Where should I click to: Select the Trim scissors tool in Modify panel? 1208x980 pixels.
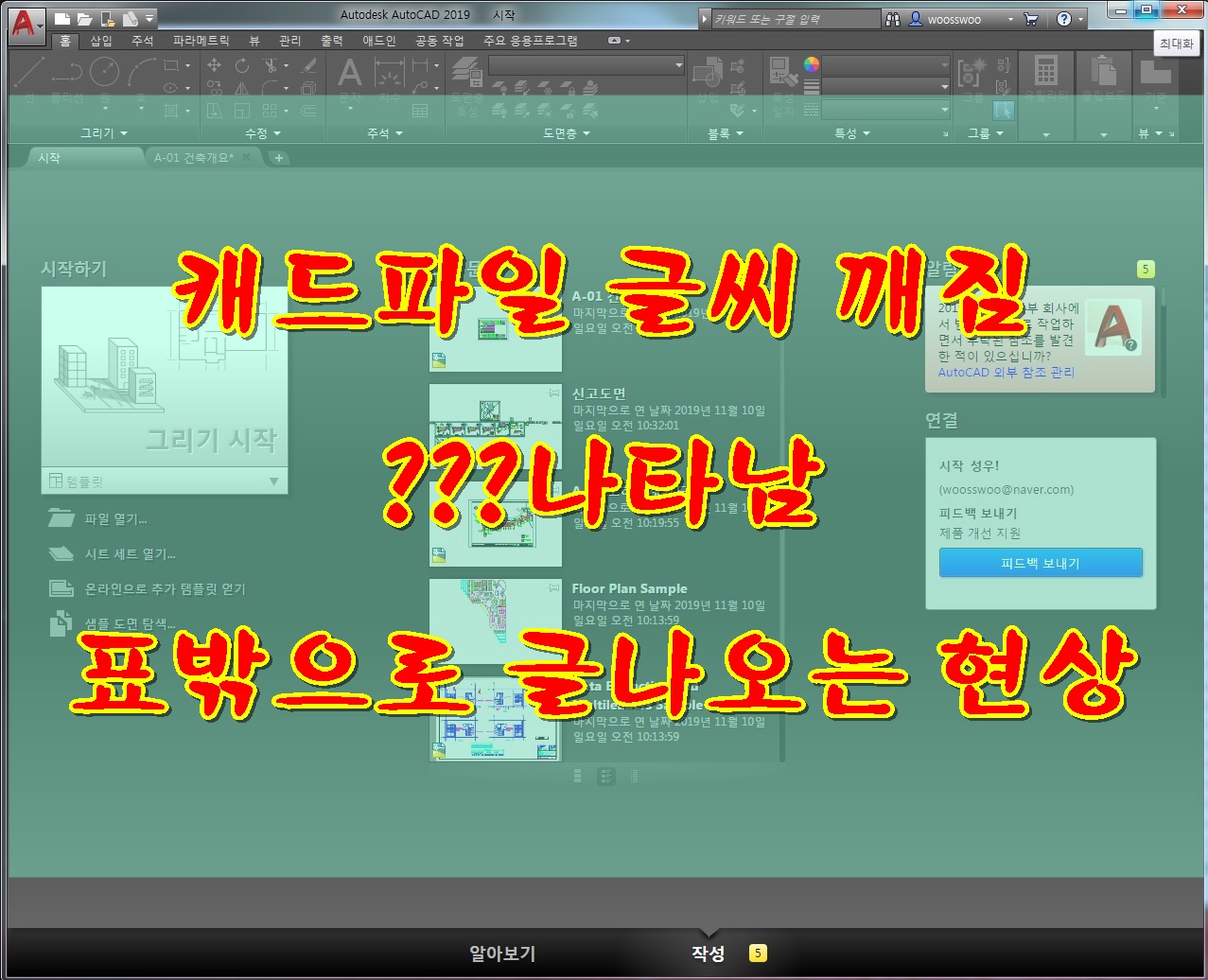(271, 65)
